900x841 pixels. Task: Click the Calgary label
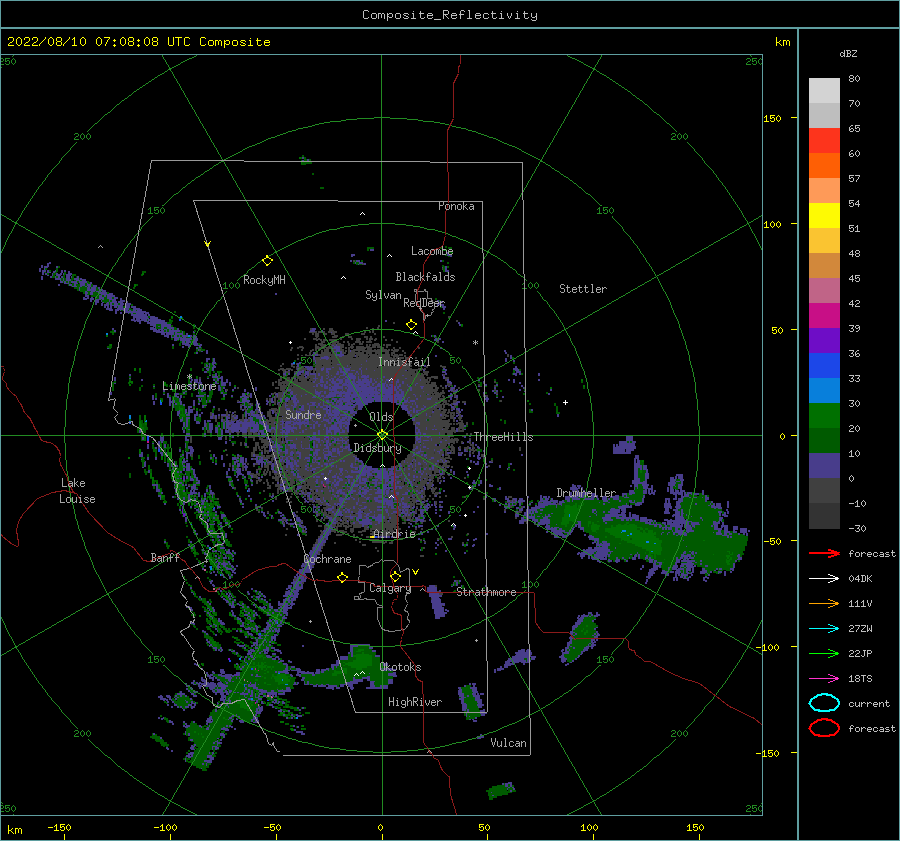[x=390, y=588]
